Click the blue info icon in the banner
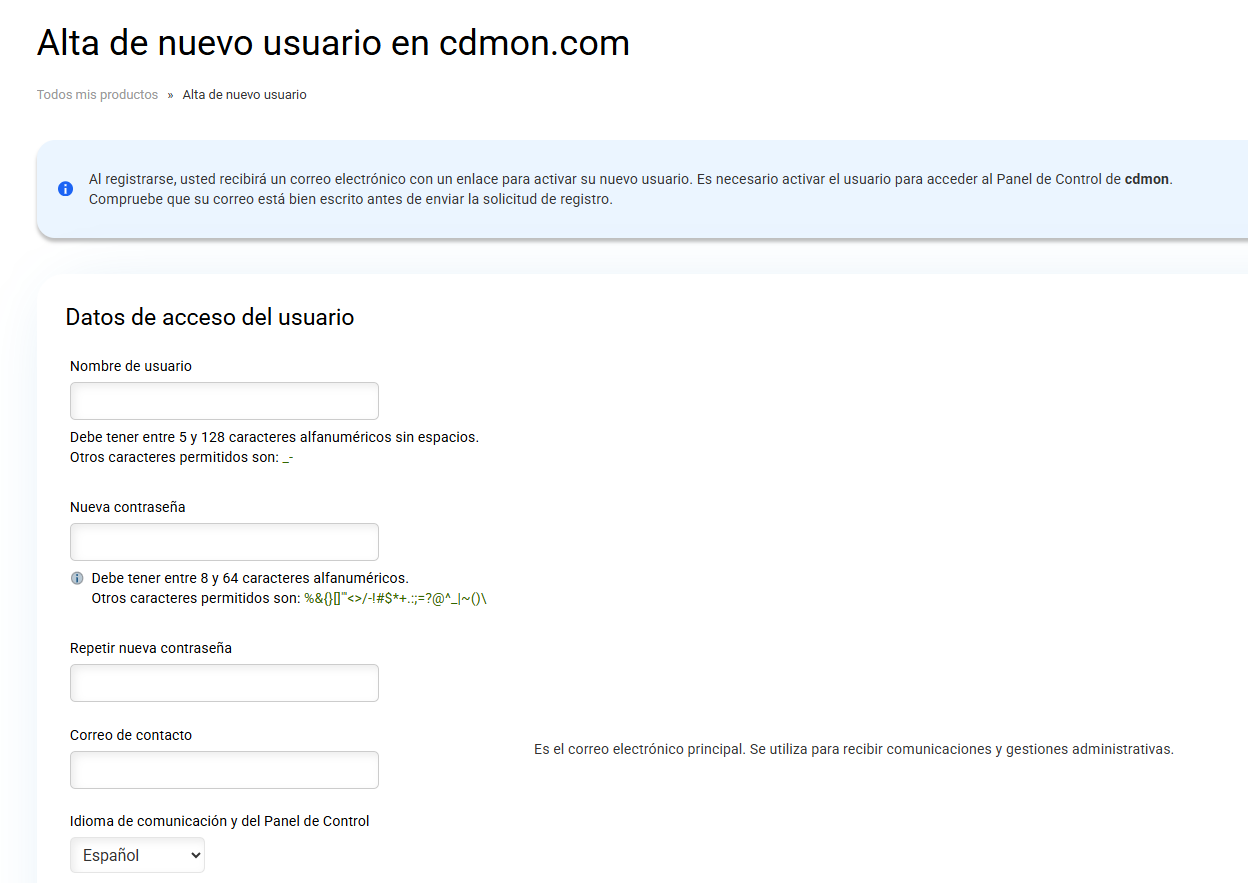Image resolution: width=1248 pixels, height=883 pixels. click(65, 189)
